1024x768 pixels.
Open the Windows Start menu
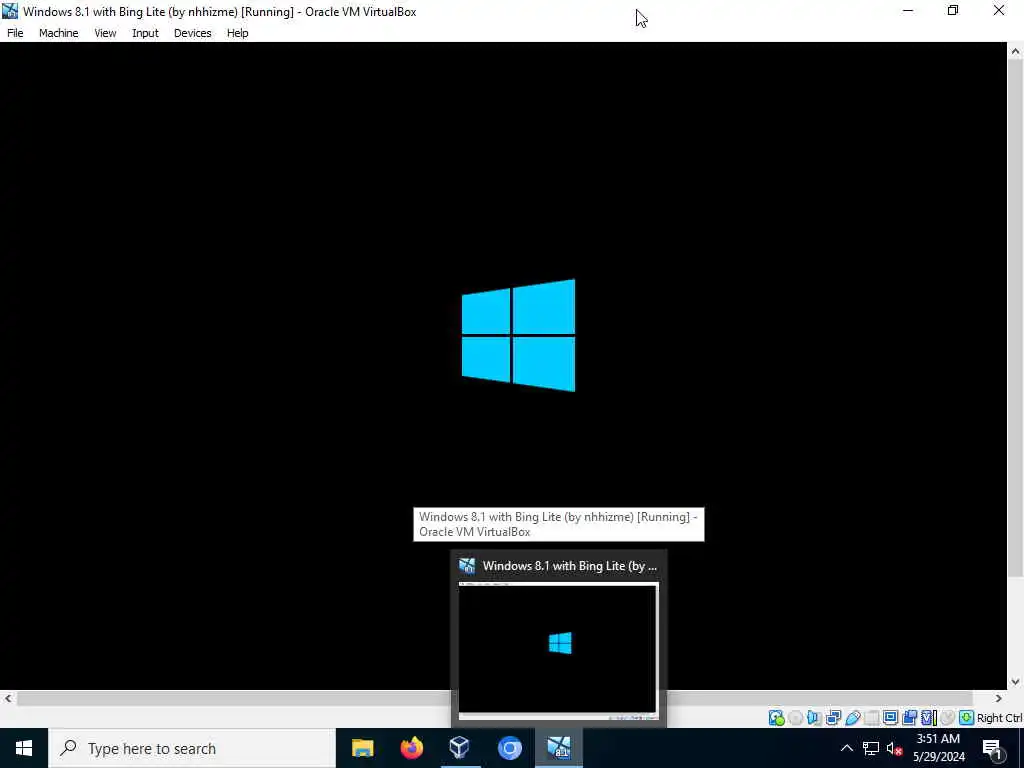(24, 748)
